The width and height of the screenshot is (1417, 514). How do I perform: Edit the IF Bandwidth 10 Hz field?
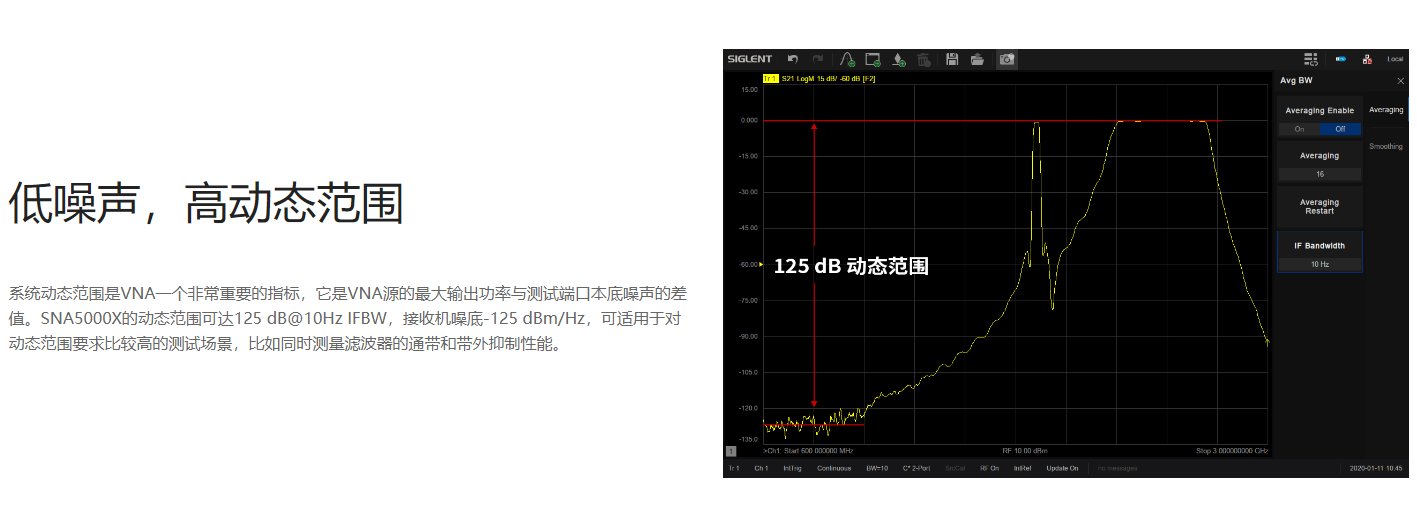tap(1320, 265)
